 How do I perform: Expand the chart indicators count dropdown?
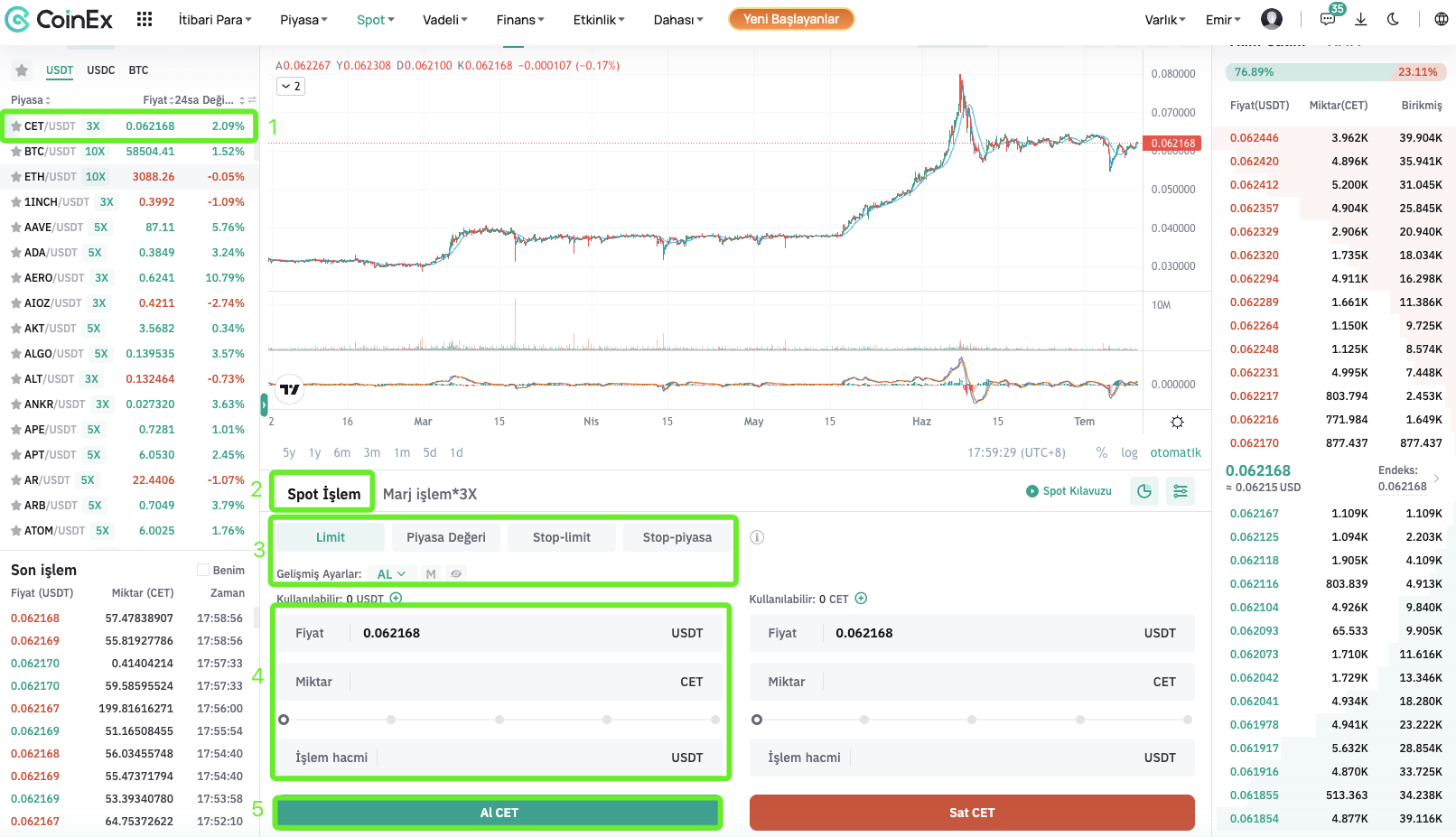pyautogui.click(x=291, y=87)
